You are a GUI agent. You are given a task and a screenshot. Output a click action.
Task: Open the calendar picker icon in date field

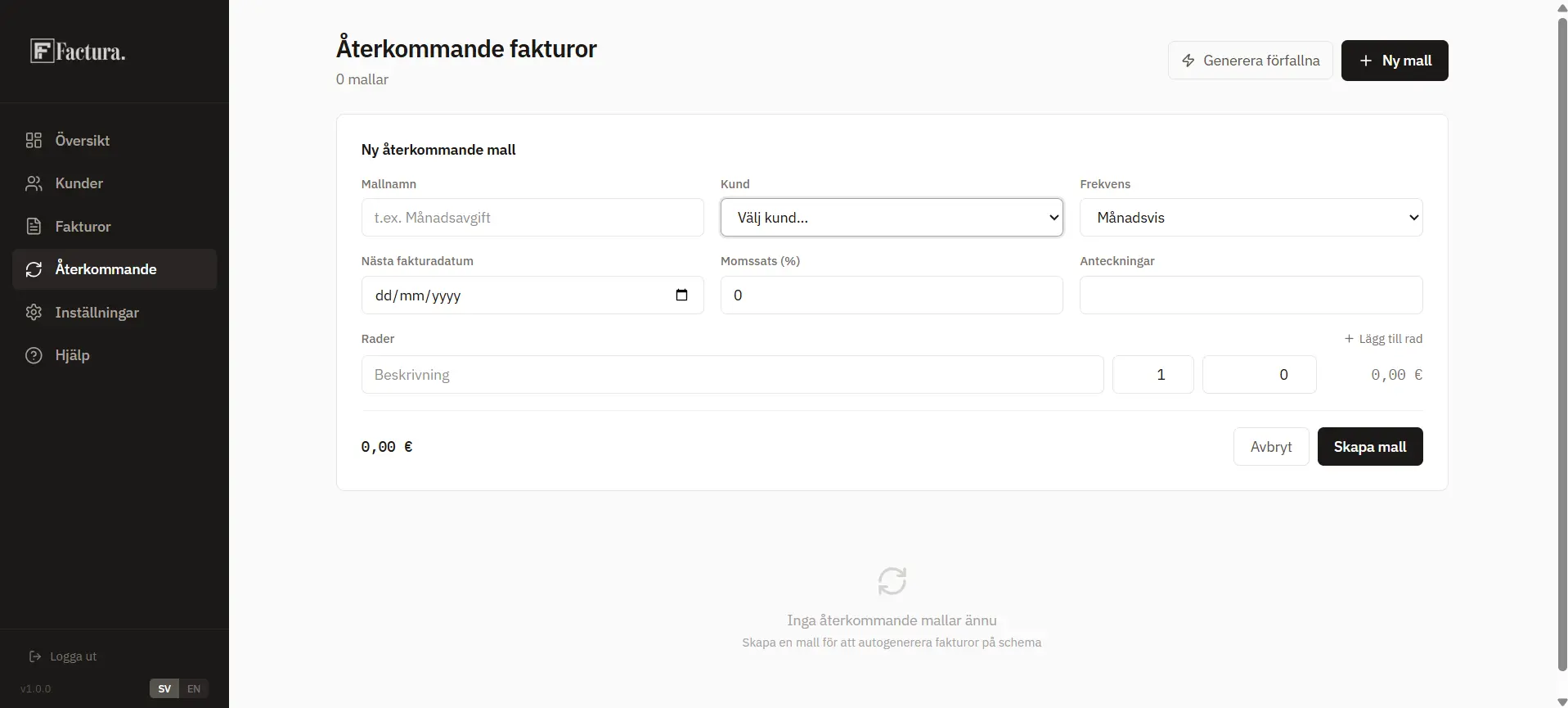click(x=681, y=295)
